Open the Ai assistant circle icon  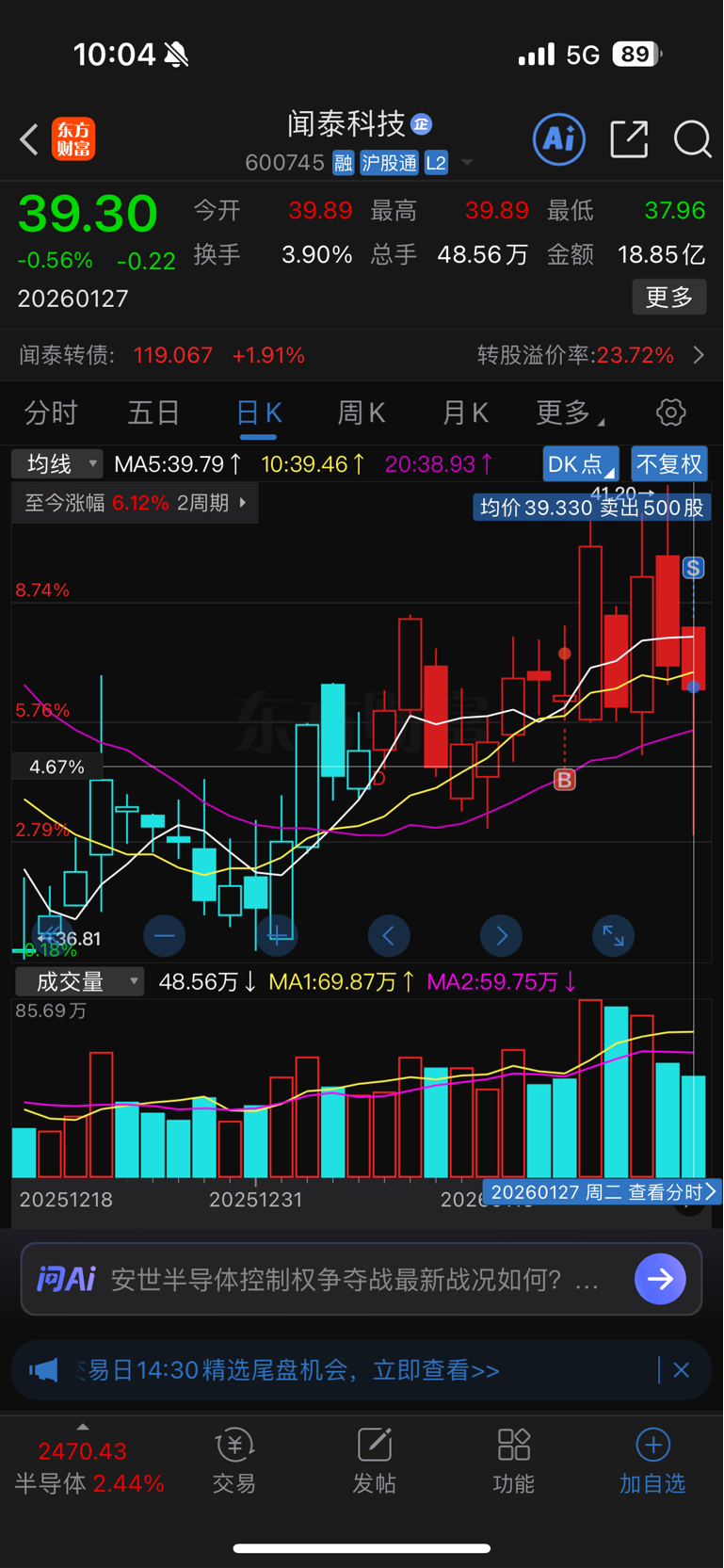[x=559, y=139]
